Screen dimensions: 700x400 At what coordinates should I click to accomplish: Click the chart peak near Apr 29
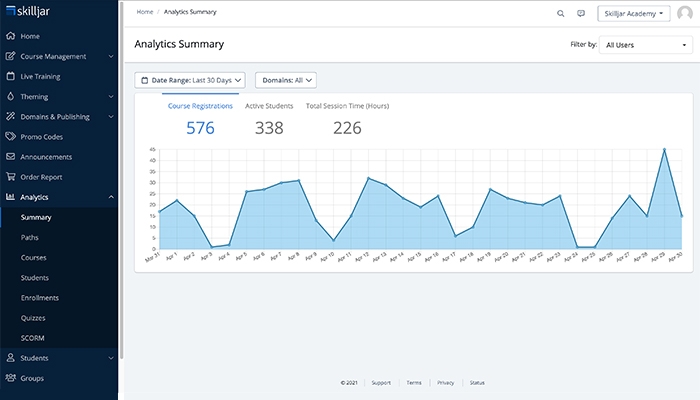(664, 149)
